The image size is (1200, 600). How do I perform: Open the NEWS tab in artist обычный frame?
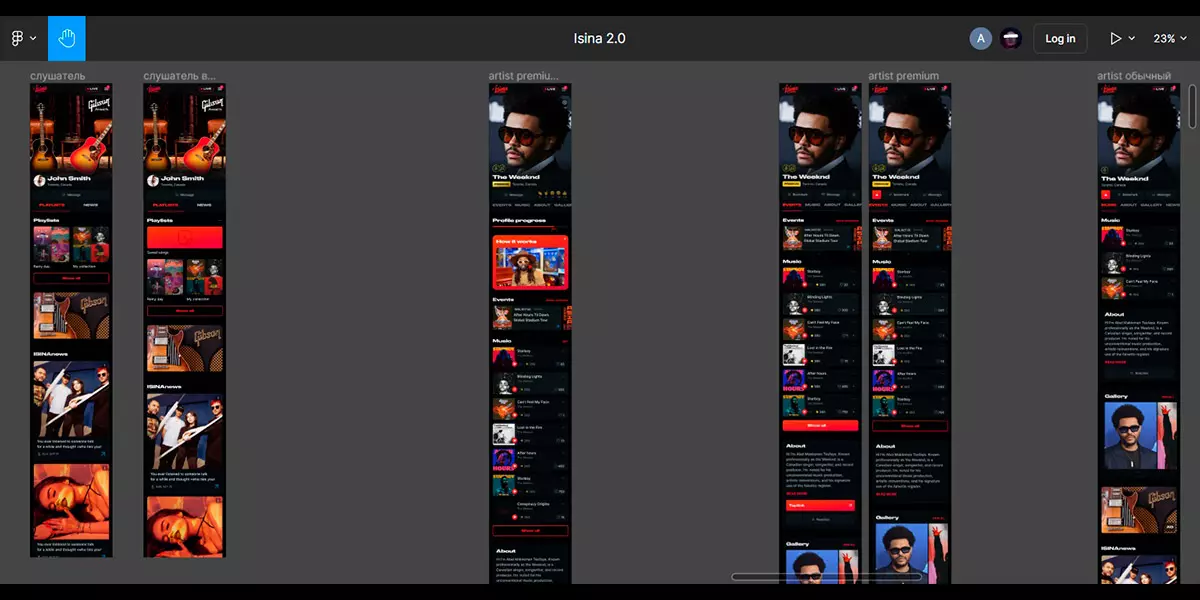1171,204
